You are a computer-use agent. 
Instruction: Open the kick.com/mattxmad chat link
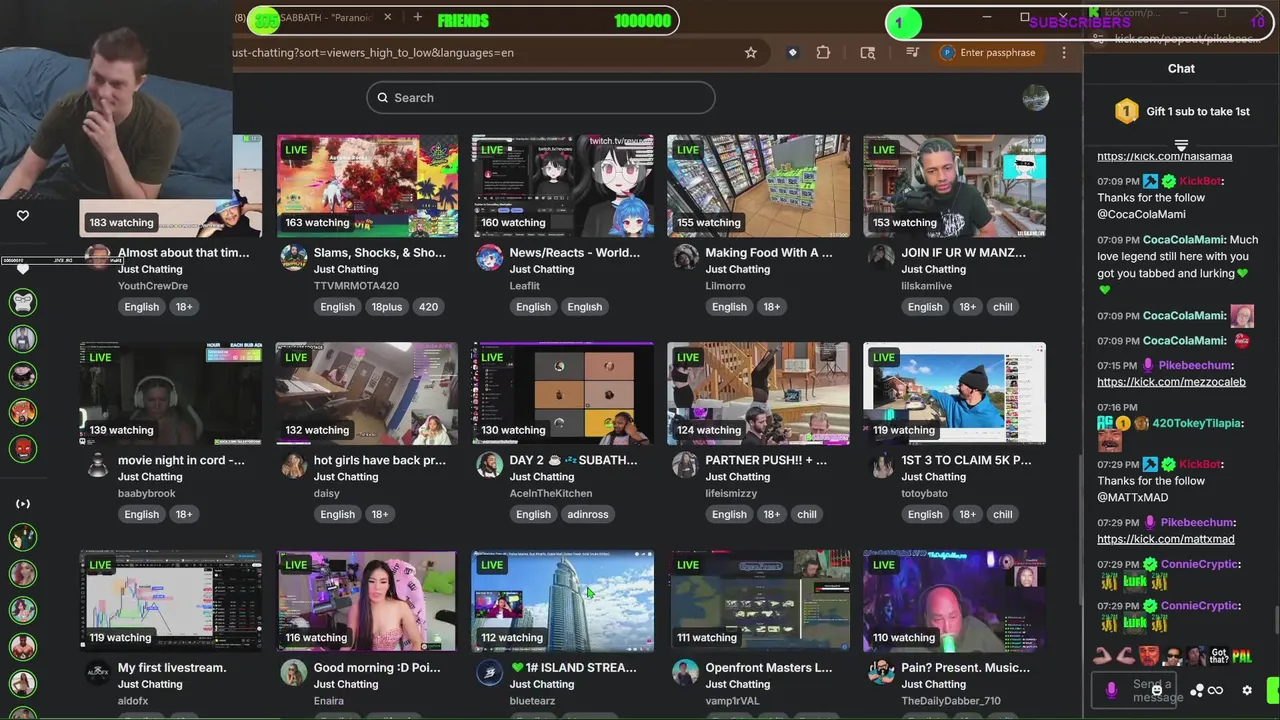[1166, 539]
